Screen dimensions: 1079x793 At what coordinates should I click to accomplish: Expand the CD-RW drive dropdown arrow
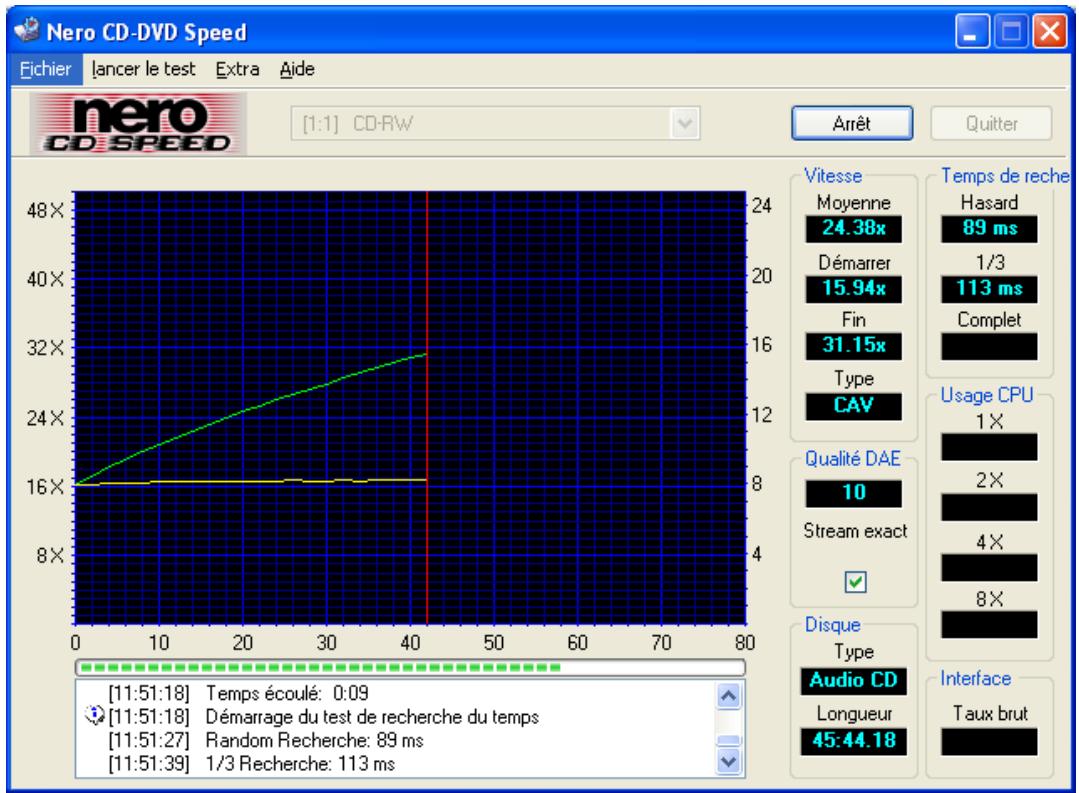coord(685,124)
